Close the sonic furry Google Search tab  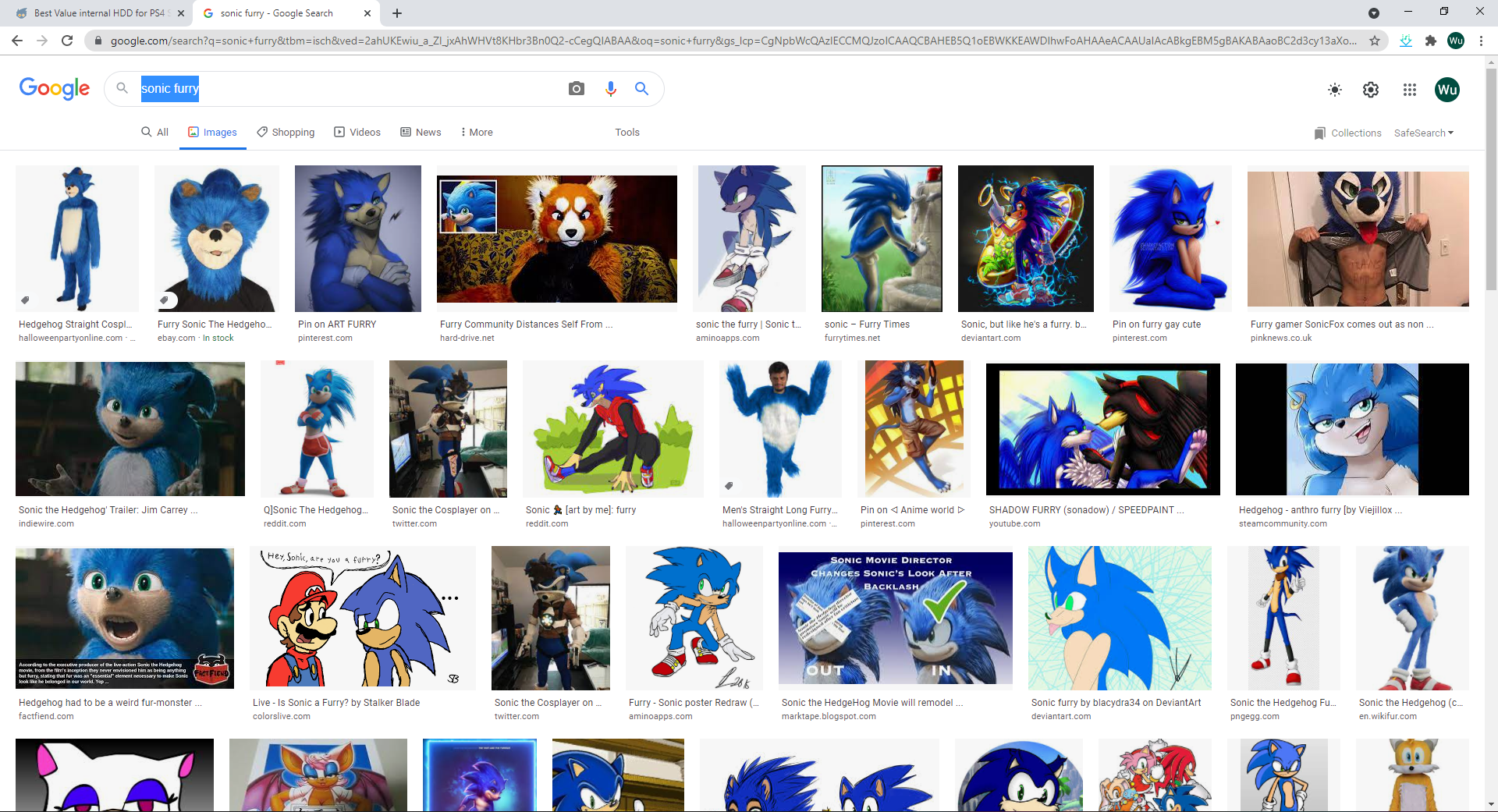367,13
